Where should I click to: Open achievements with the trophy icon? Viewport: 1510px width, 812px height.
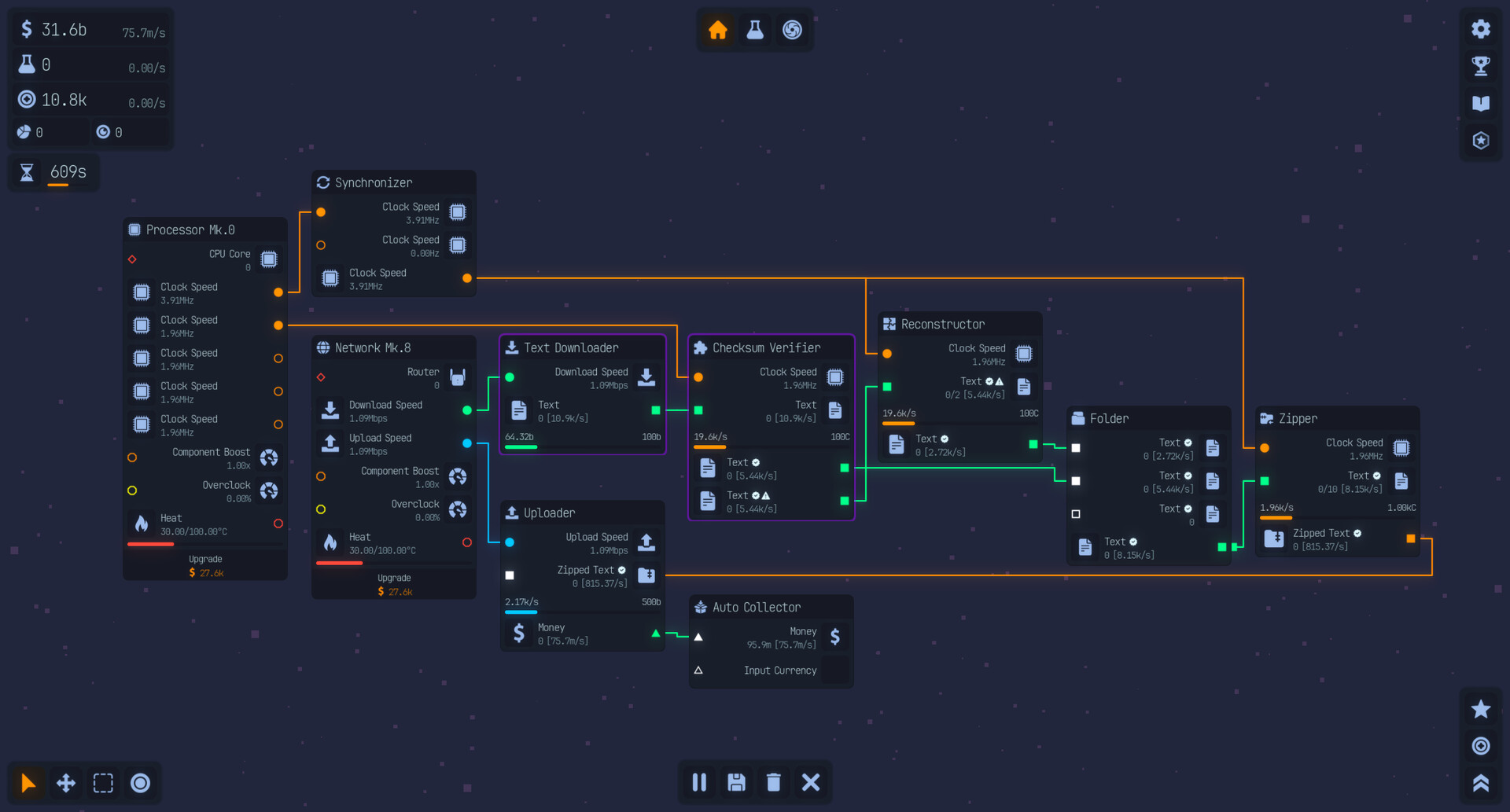click(x=1481, y=66)
